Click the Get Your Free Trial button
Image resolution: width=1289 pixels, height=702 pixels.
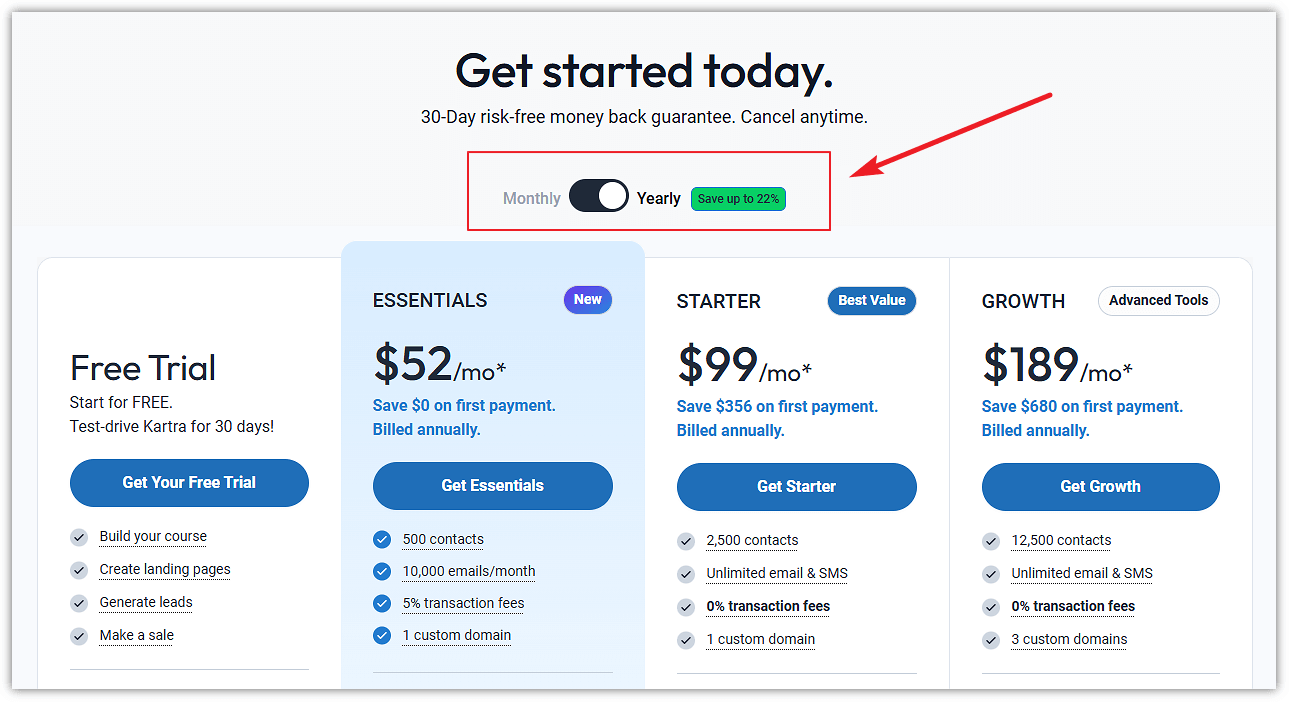189,483
